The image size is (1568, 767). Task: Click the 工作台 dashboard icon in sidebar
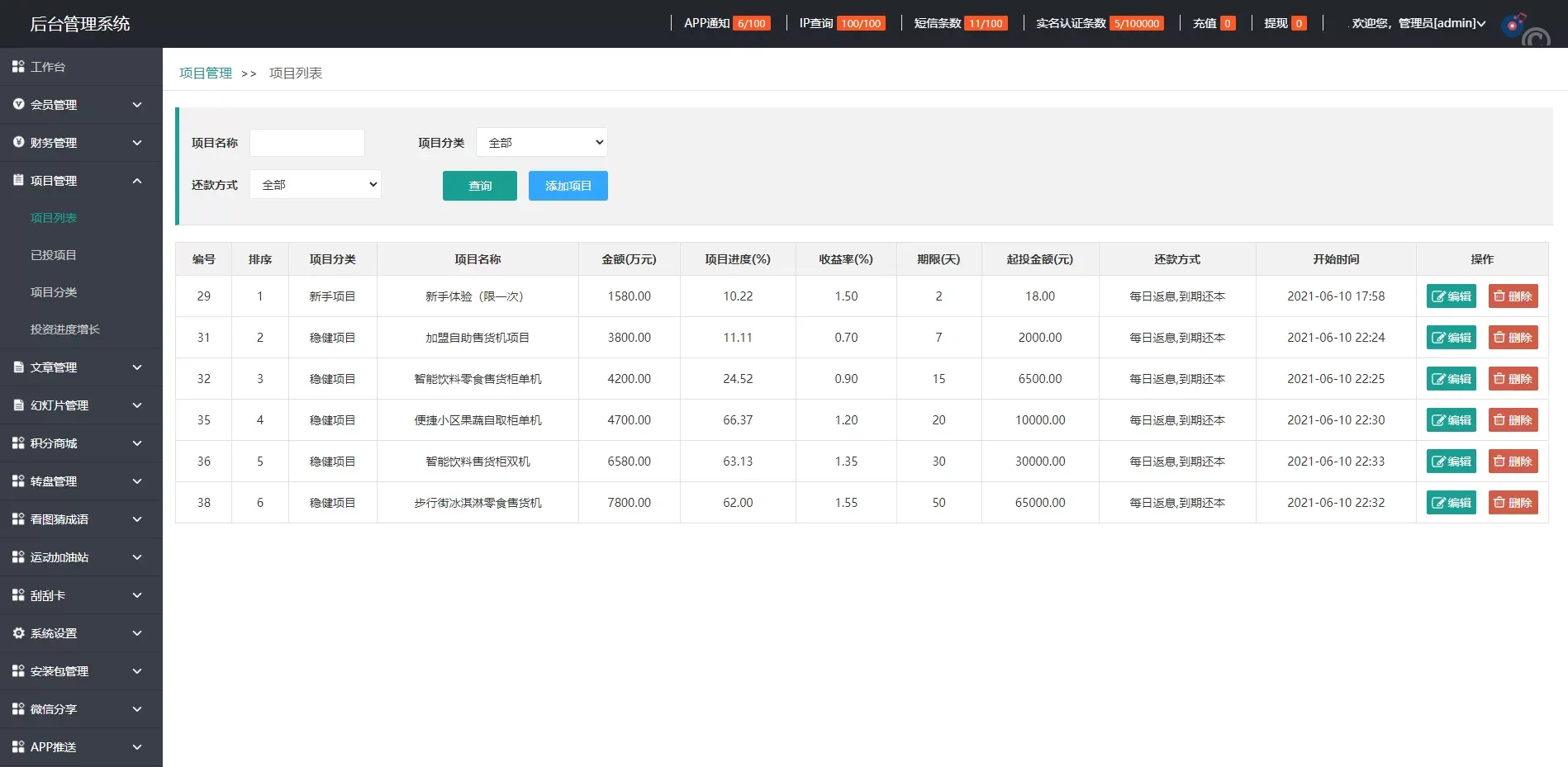click(18, 66)
